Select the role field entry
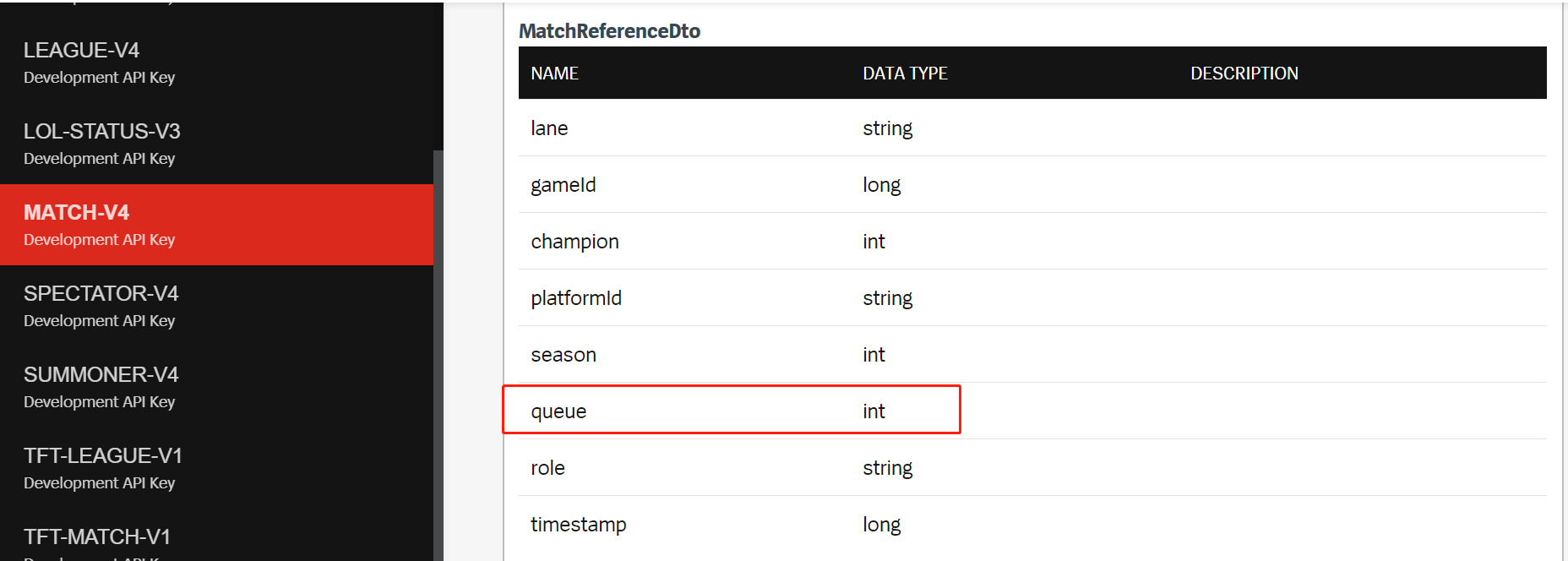 [547, 467]
